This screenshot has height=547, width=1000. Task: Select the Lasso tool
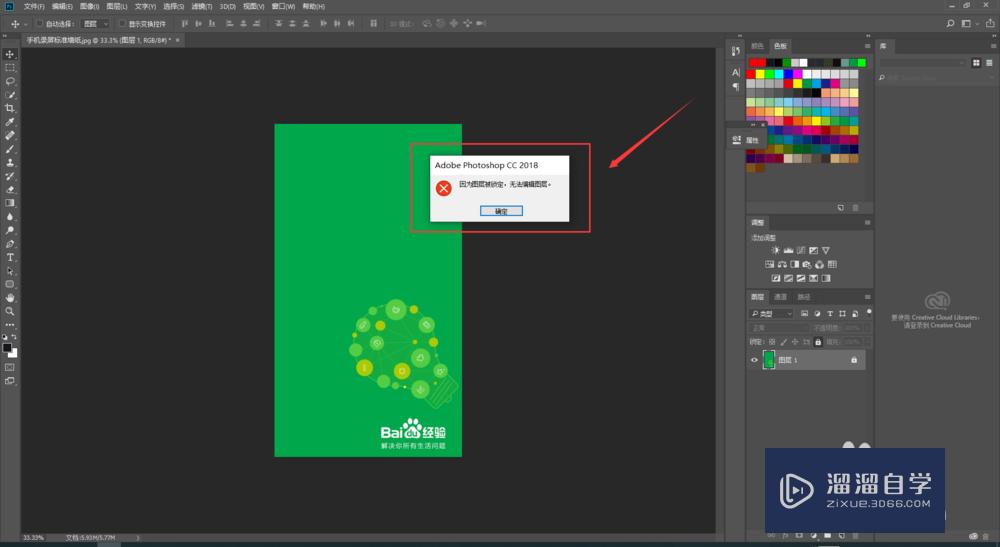(x=10, y=81)
